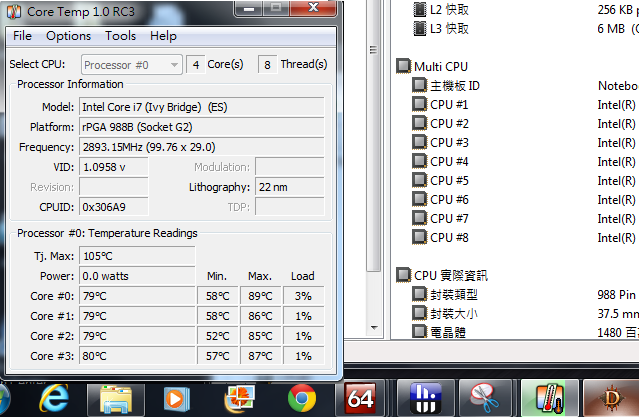Select the CPU #4 row icon
The width and height of the screenshot is (639, 417).
click(419, 161)
